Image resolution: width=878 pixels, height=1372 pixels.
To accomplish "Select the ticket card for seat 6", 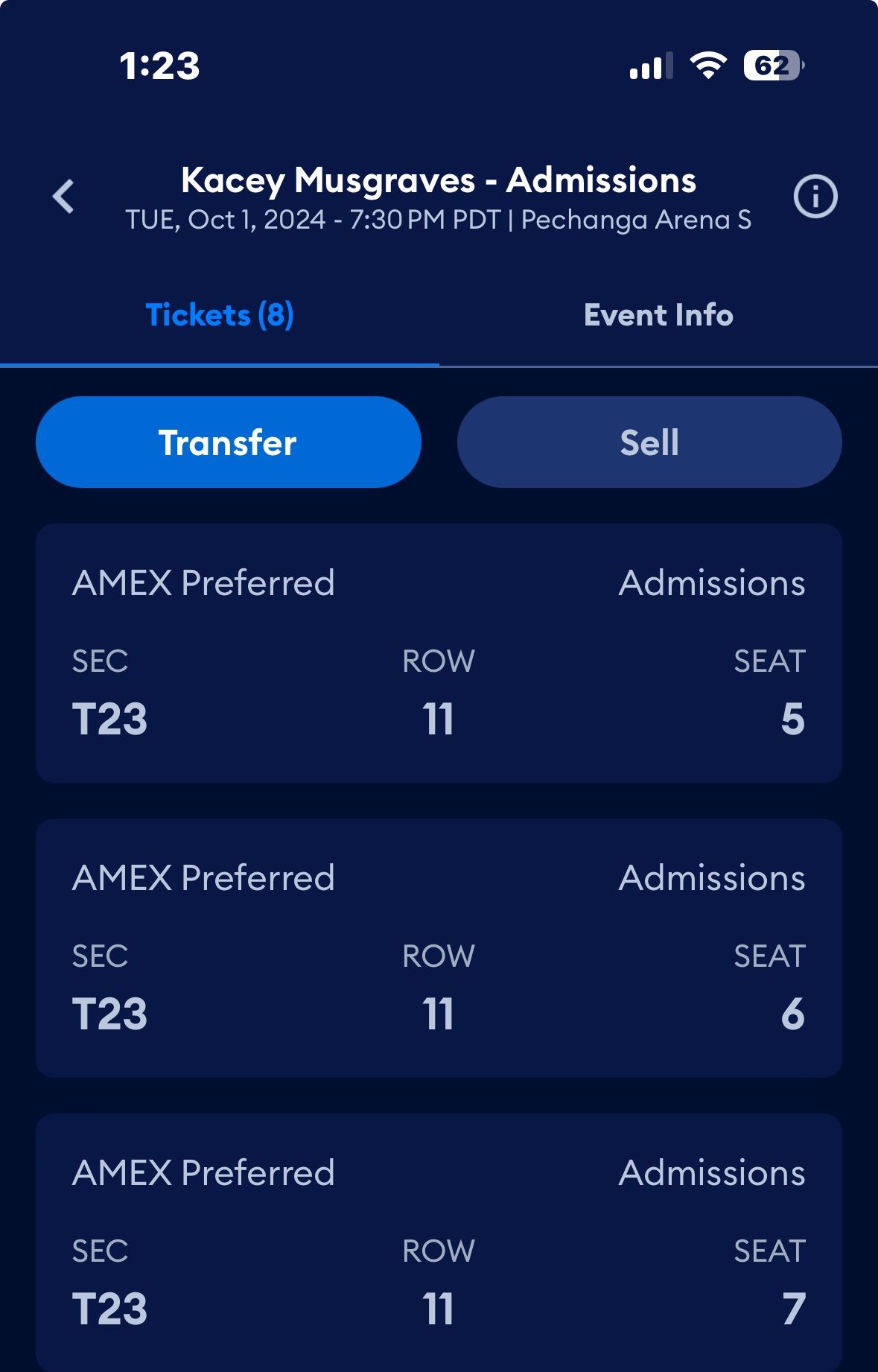I will [439, 947].
